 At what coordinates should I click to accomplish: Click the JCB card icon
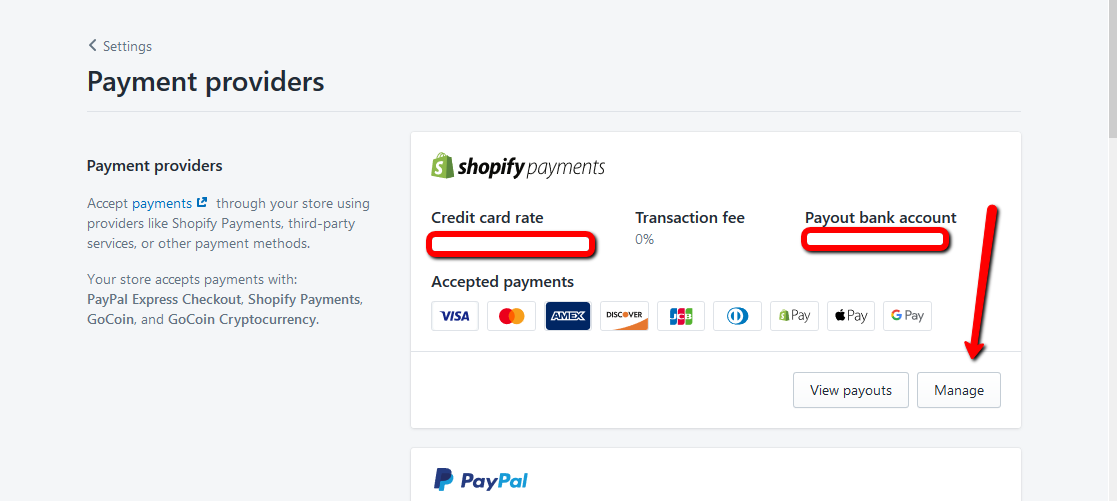681,316
